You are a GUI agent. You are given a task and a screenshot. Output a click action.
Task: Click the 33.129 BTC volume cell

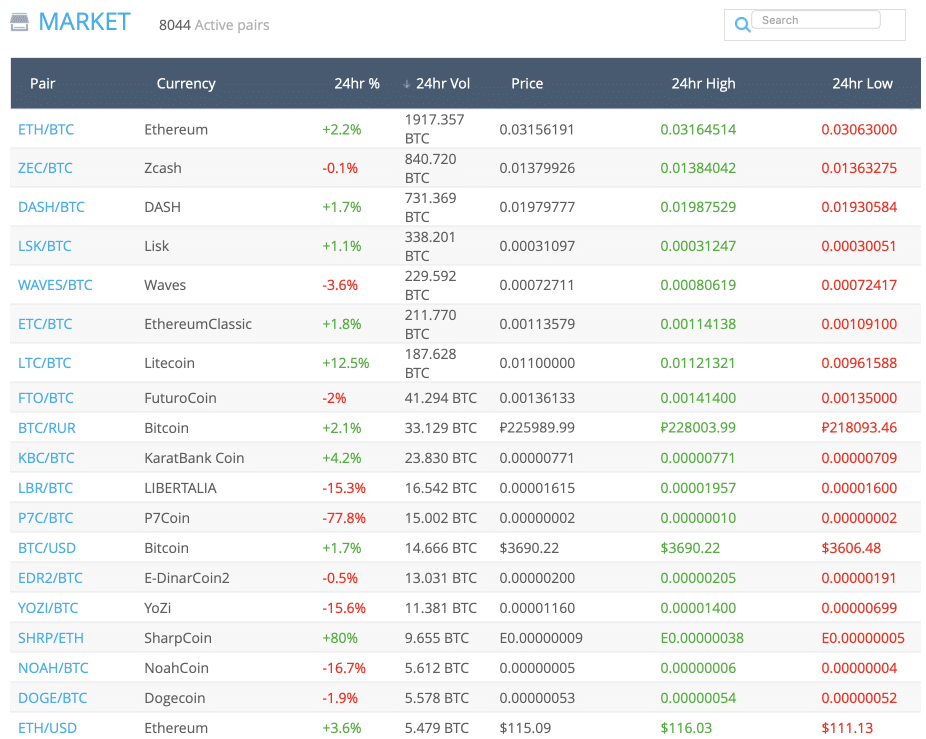441,428
